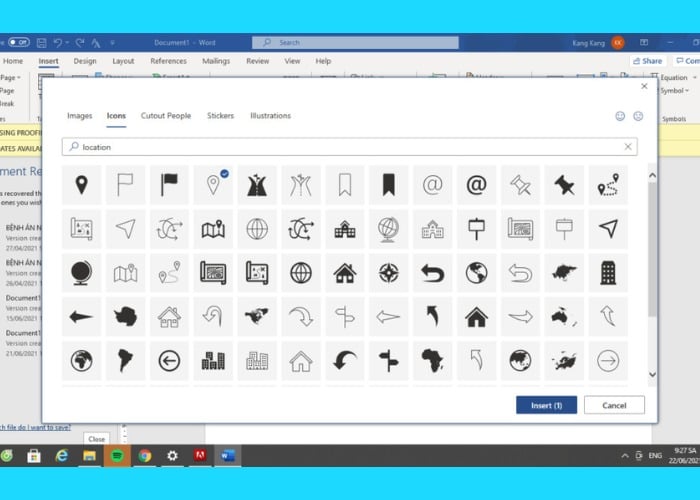The height and width of the screenshot is (500, 700).
Task: Toggle the AutoSave switch in title bar
Action: pyautogui.click(x=18, y=43)
